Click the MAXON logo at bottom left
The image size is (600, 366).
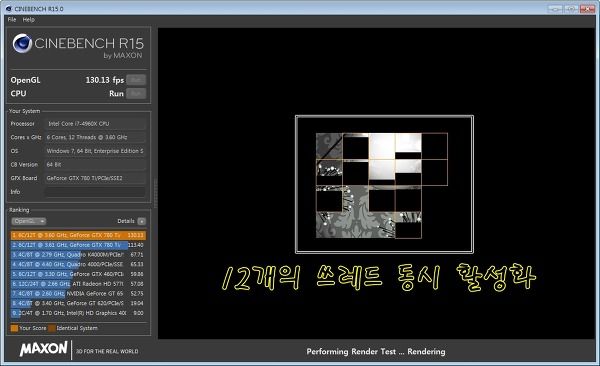click(44, 349)
